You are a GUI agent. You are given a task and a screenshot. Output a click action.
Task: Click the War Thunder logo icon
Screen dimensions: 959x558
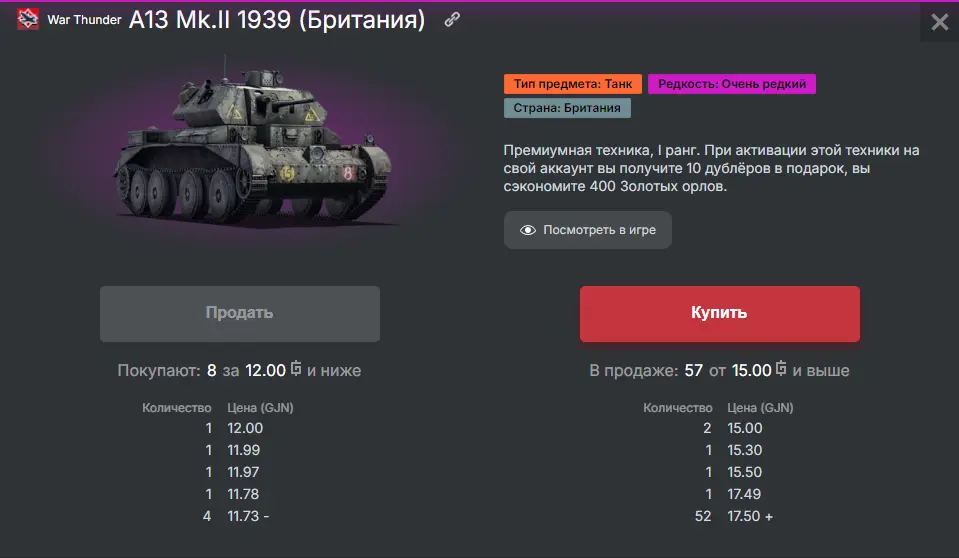28,20
